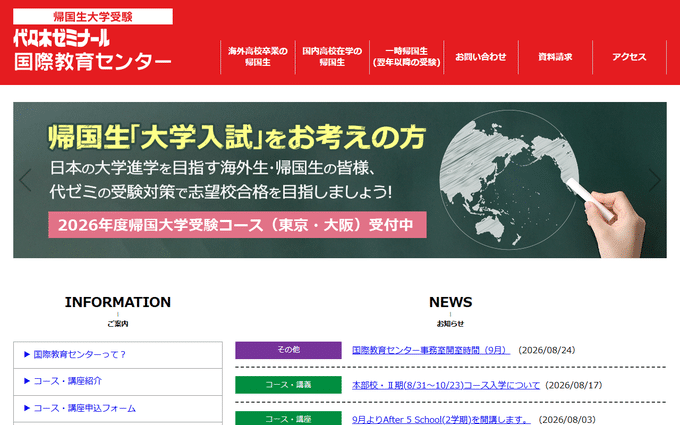Open 9月よりAfter 5 School(2学期) news link
This screenshot has width=680, height=425.
441,419
